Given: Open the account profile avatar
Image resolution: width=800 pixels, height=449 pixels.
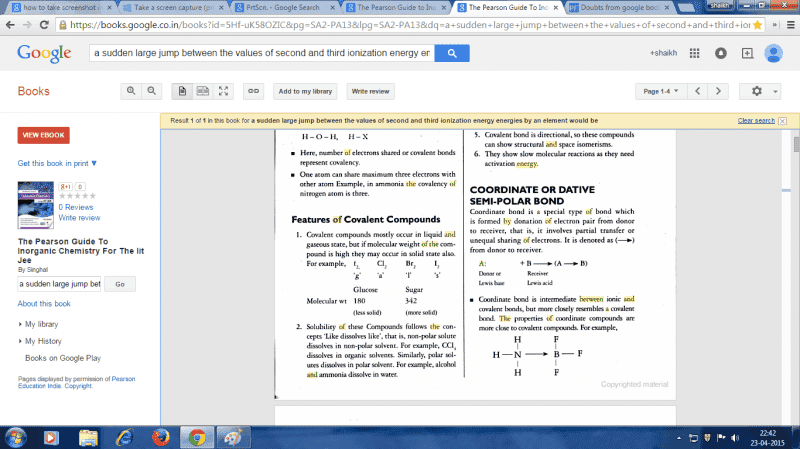Looking at the screenshot, I should (x=773, y=53).
